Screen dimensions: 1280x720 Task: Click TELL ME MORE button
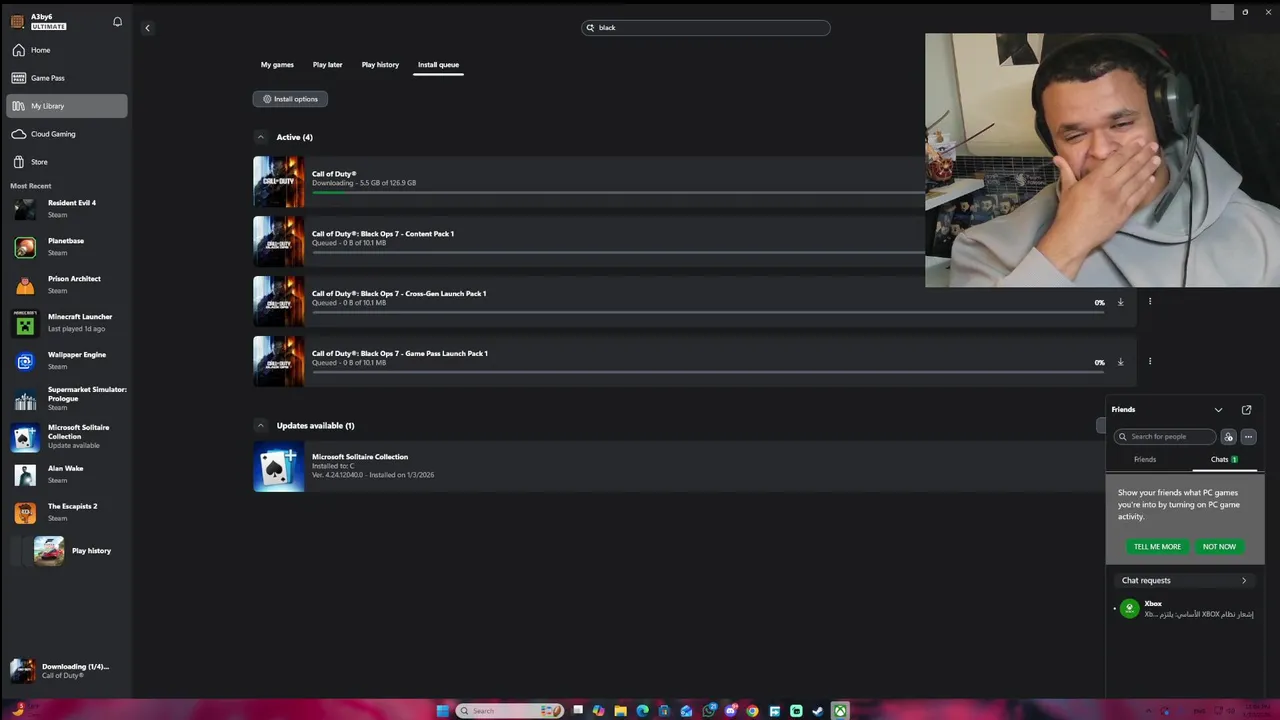click(1157, 547)
